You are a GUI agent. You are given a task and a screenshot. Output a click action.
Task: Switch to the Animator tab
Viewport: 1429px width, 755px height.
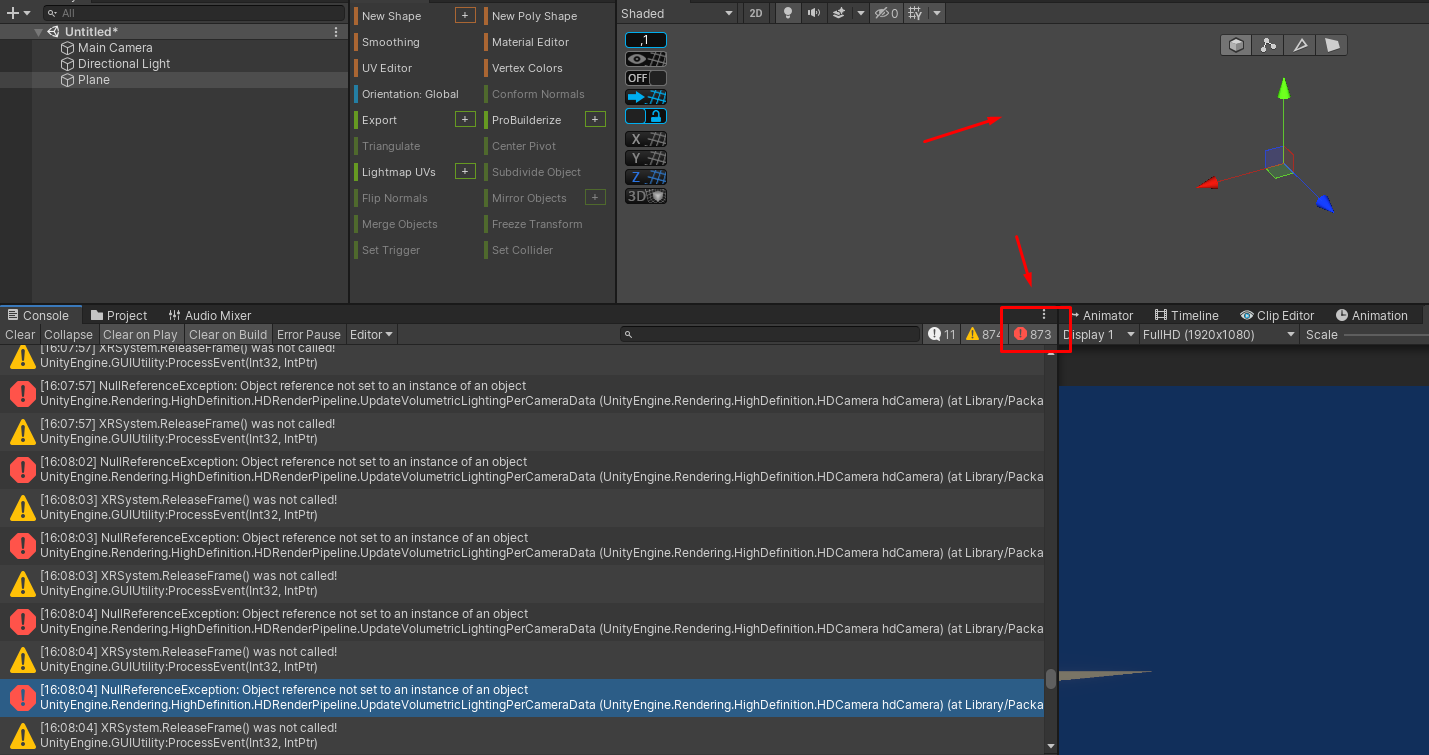click(1101, 315)
